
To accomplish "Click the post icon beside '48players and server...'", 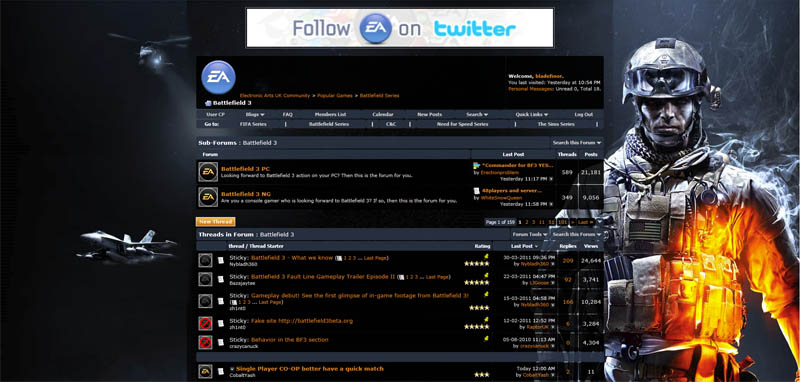I will pos(477,191).
